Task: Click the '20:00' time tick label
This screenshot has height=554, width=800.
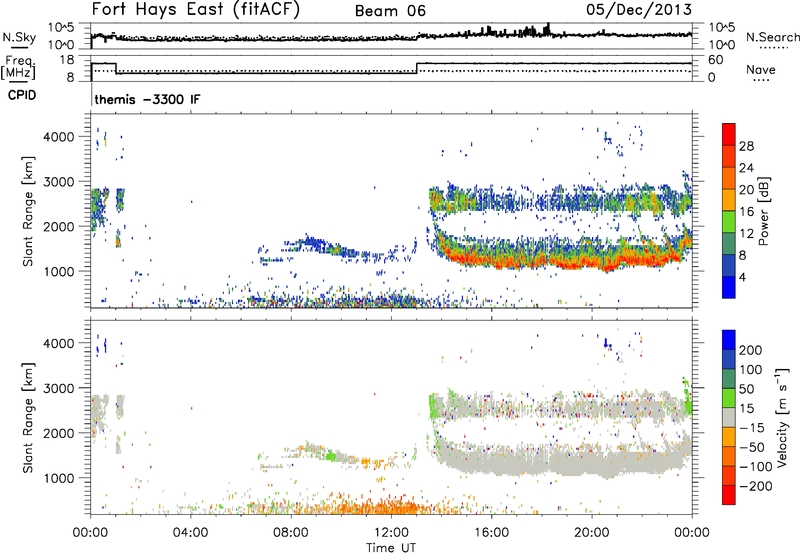Action: (591, 533)
